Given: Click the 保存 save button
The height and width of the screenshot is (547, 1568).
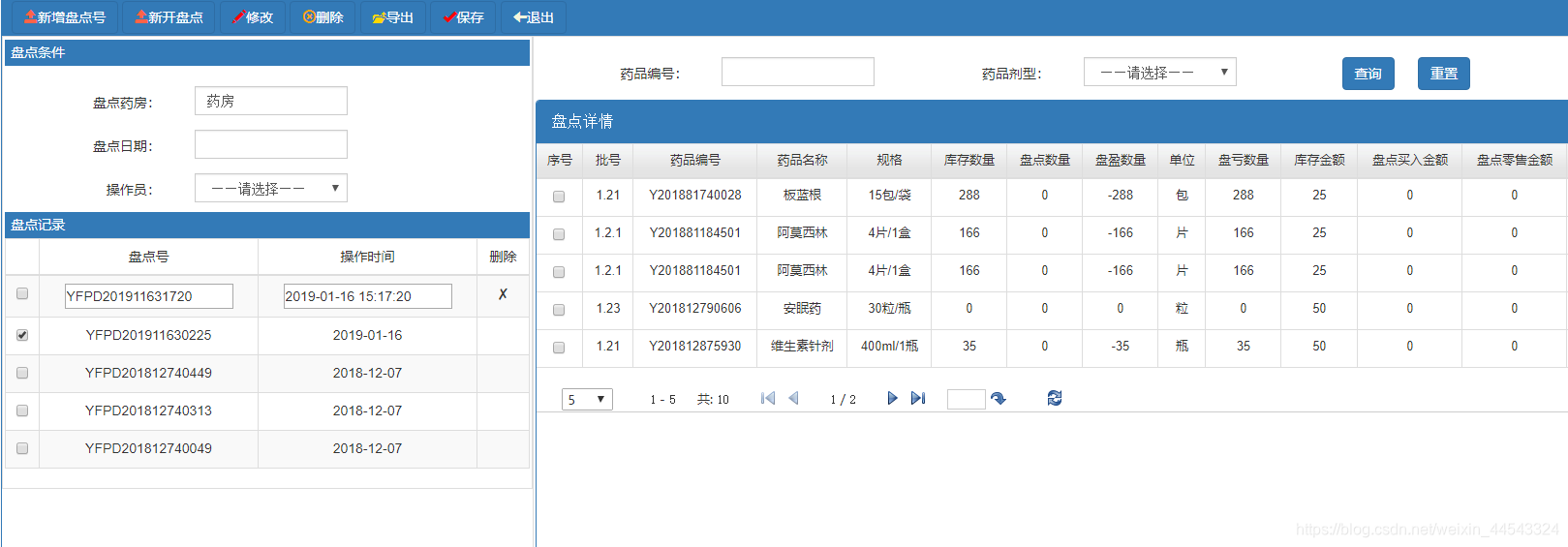Looking at the screenshot, I should (463, 17).
